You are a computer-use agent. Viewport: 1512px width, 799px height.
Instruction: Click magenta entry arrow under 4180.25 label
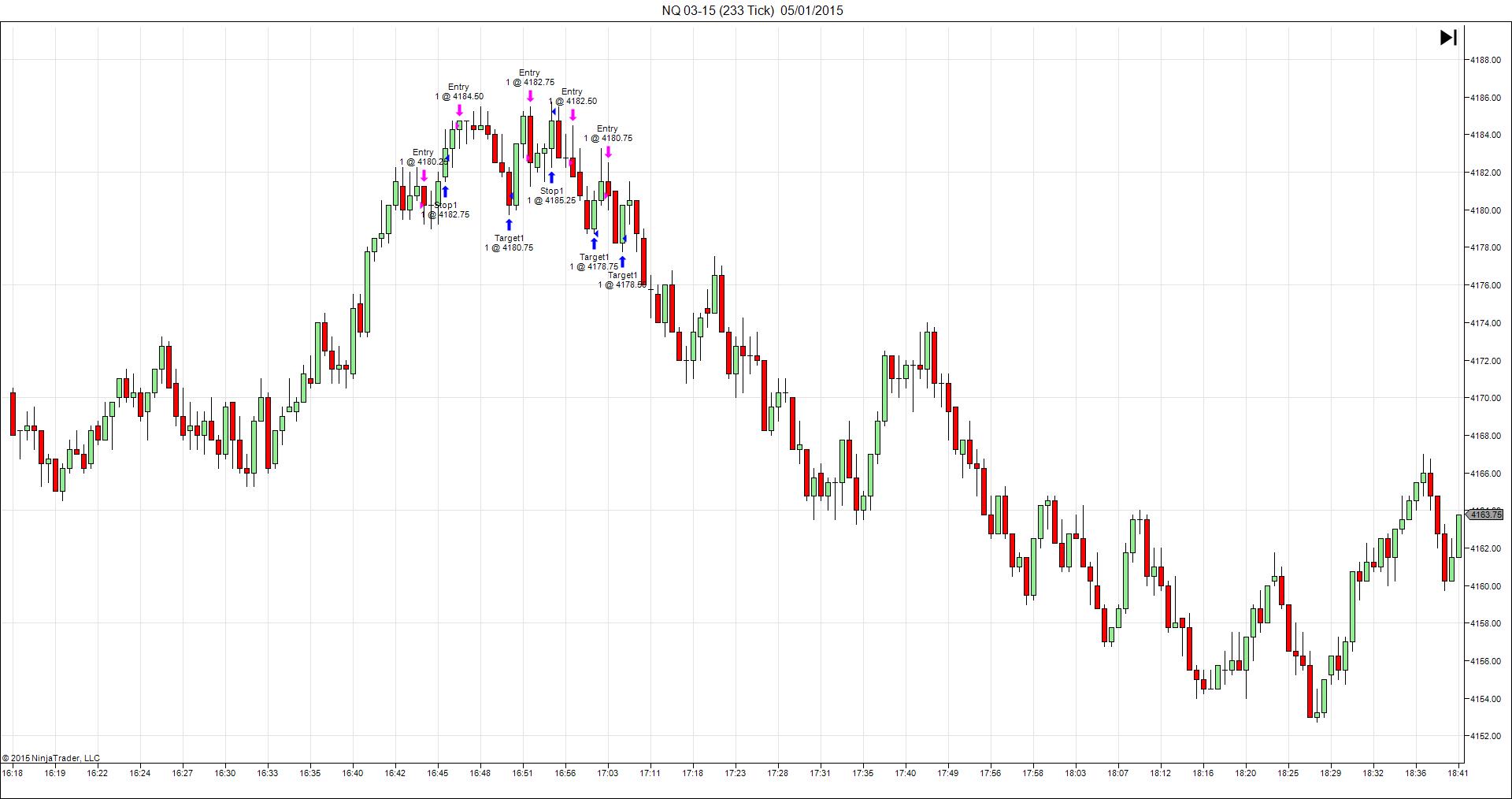click(x=424, y=176)
